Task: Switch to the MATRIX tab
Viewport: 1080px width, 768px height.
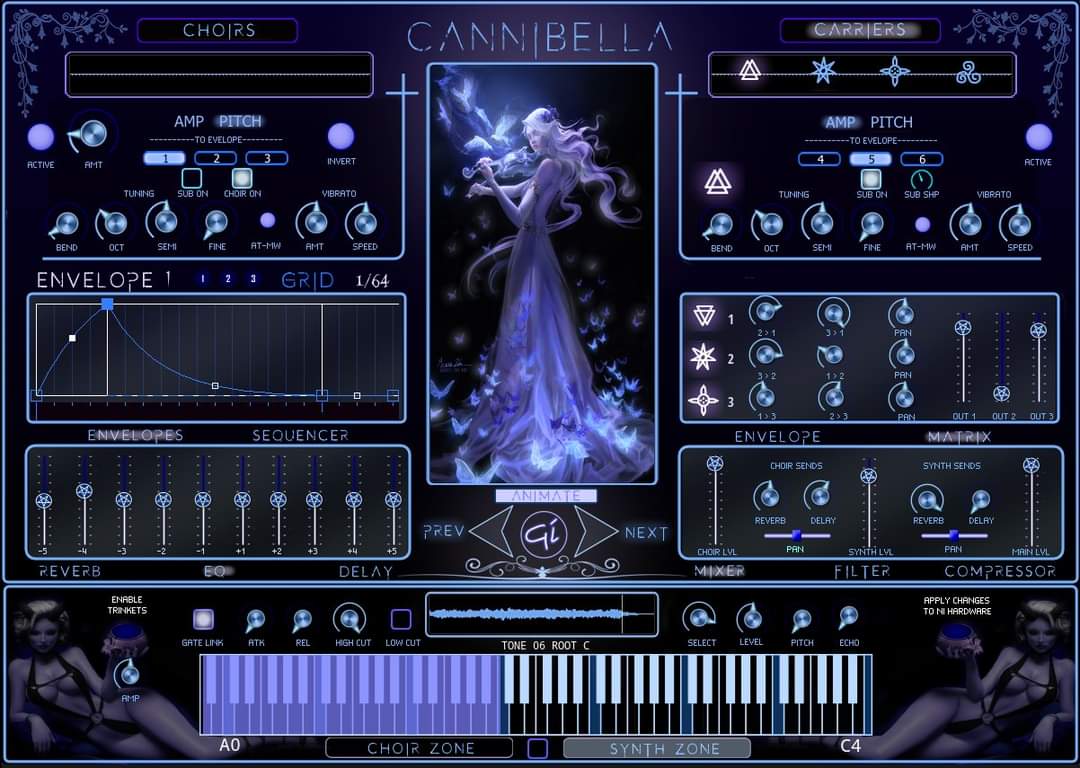Action: click(x=959, y=437)
